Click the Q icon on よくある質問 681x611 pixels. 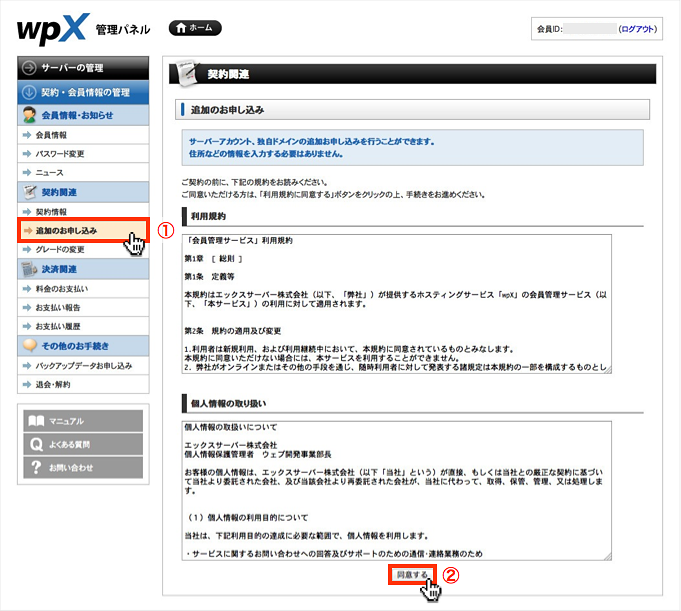(36, 444)
